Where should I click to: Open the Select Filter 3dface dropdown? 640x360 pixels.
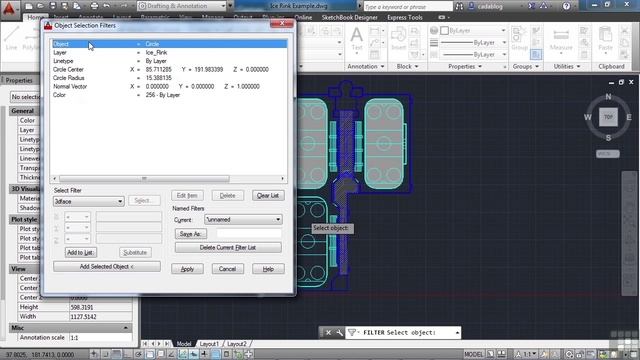pyautogui.click(x=89, y=201)
